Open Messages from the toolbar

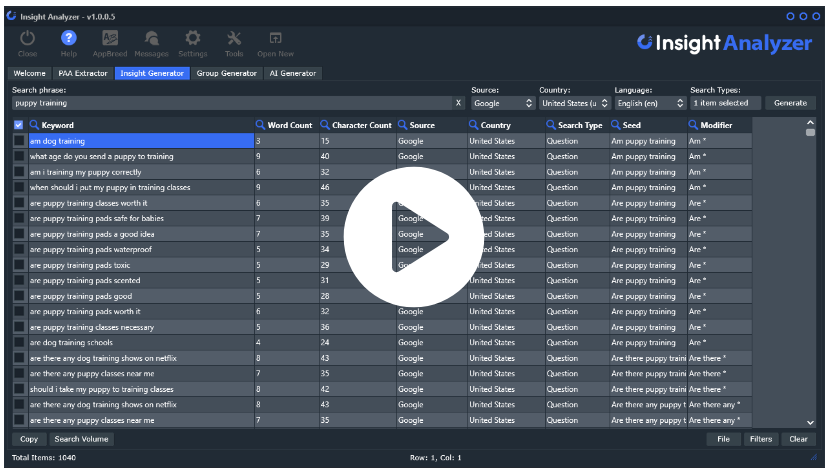tap(151, 39)
